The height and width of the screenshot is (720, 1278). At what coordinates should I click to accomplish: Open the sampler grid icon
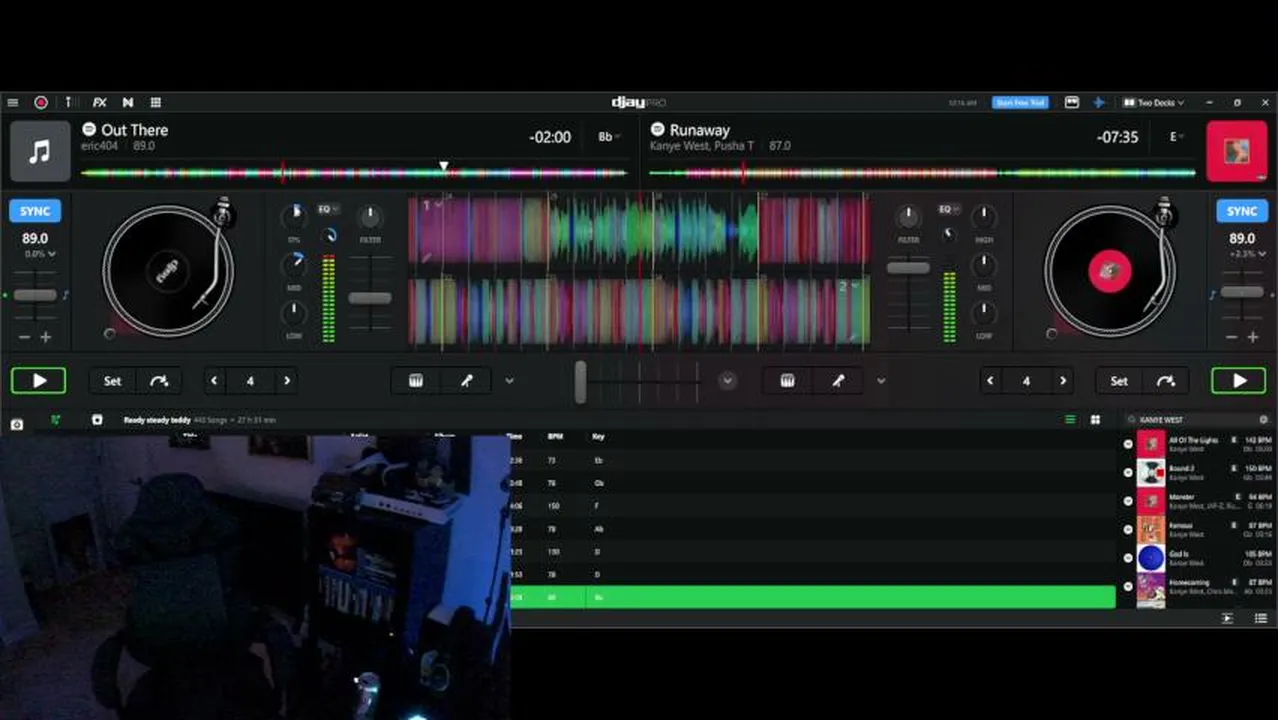(156, 102)
